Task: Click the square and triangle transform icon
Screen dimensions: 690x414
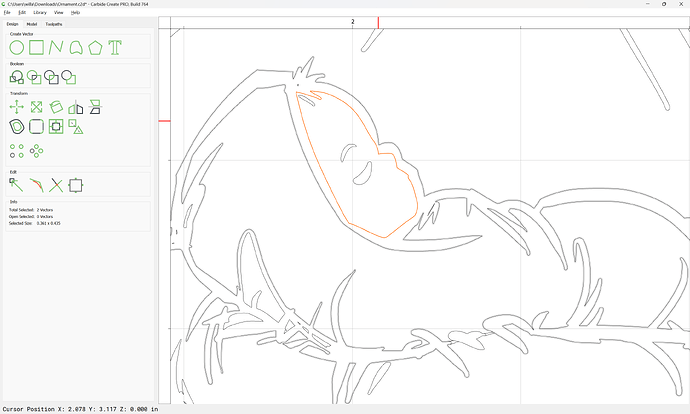Action: [x=76, y=127]
